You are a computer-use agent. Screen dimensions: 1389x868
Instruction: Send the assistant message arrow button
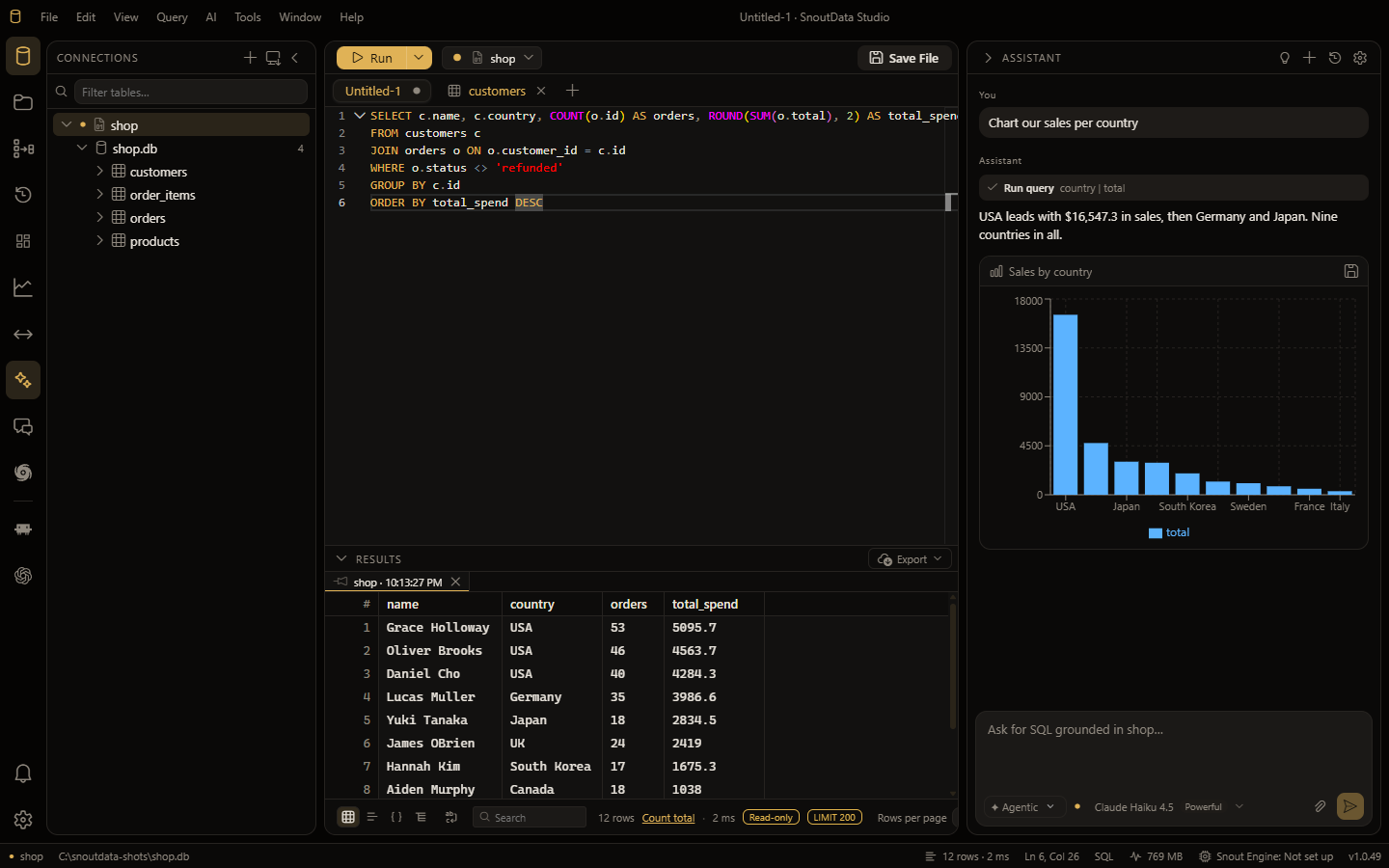tap(1350, 806)
